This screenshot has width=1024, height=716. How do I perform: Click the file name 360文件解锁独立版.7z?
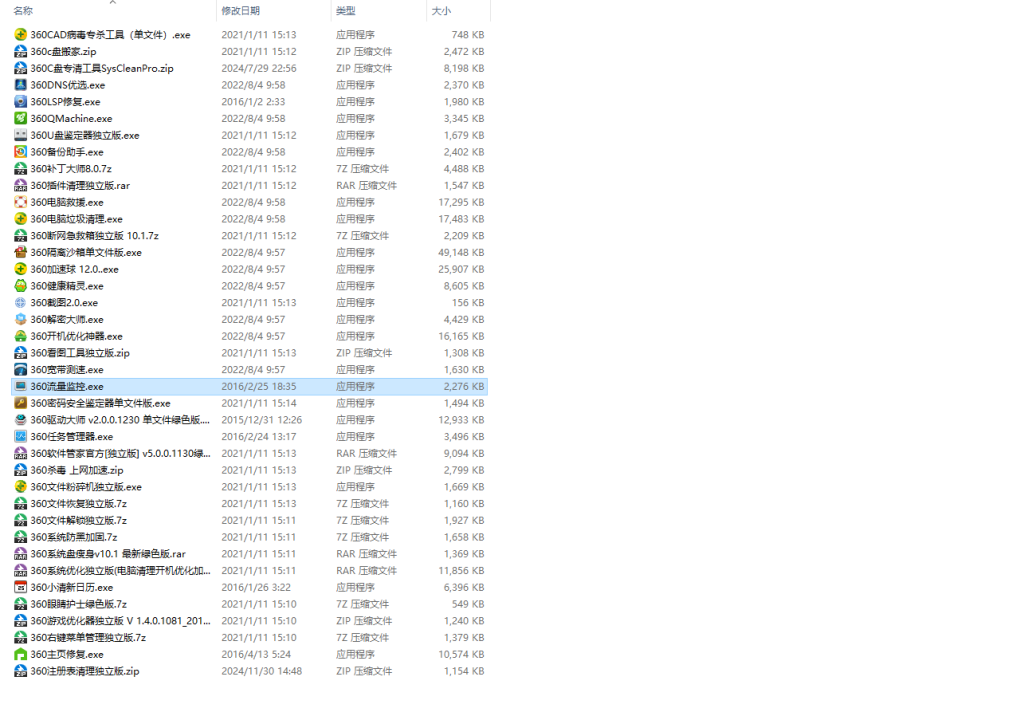[x=78, y=521]
